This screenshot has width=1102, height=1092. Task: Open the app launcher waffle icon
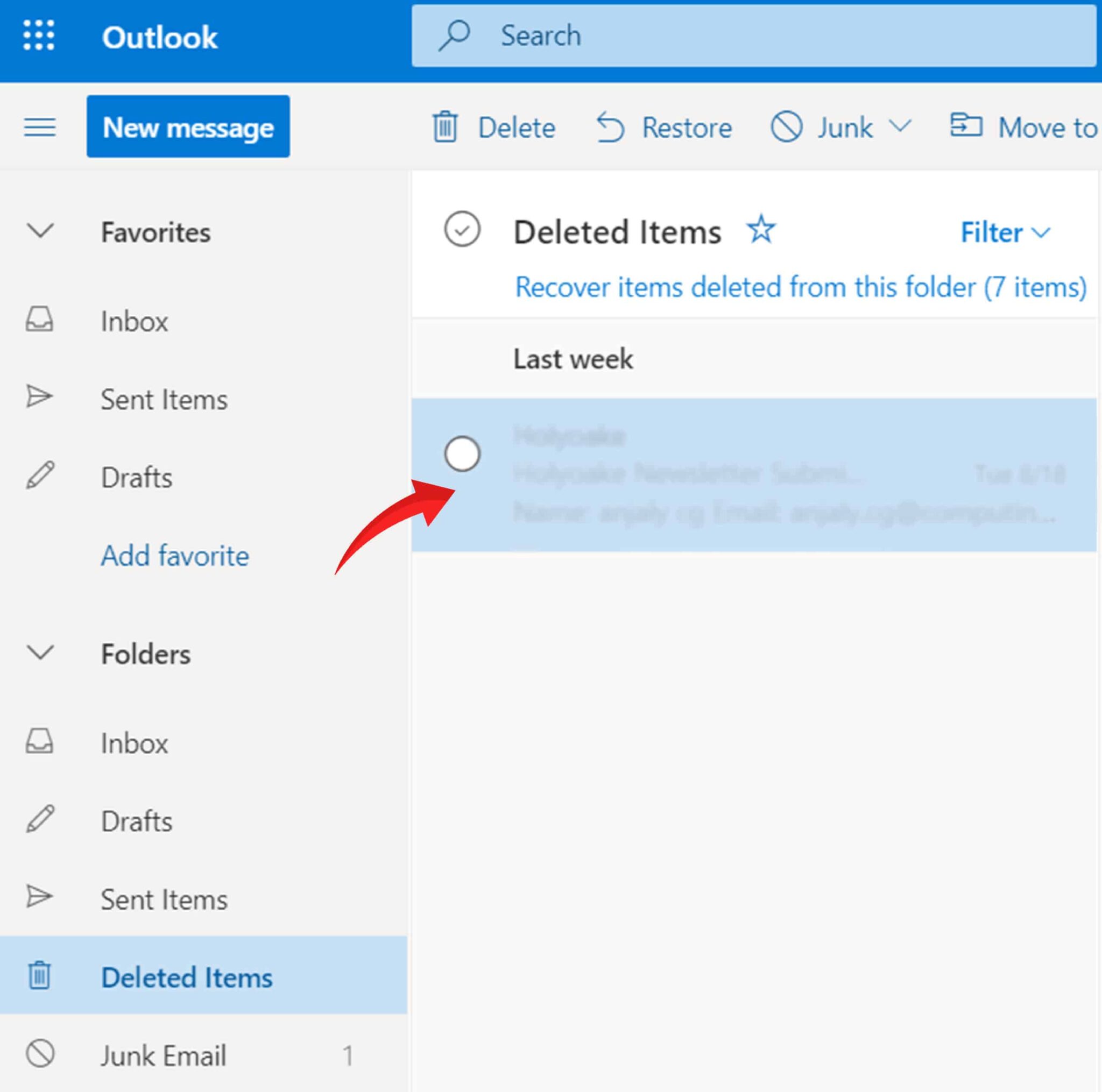[x=39, y=36]
